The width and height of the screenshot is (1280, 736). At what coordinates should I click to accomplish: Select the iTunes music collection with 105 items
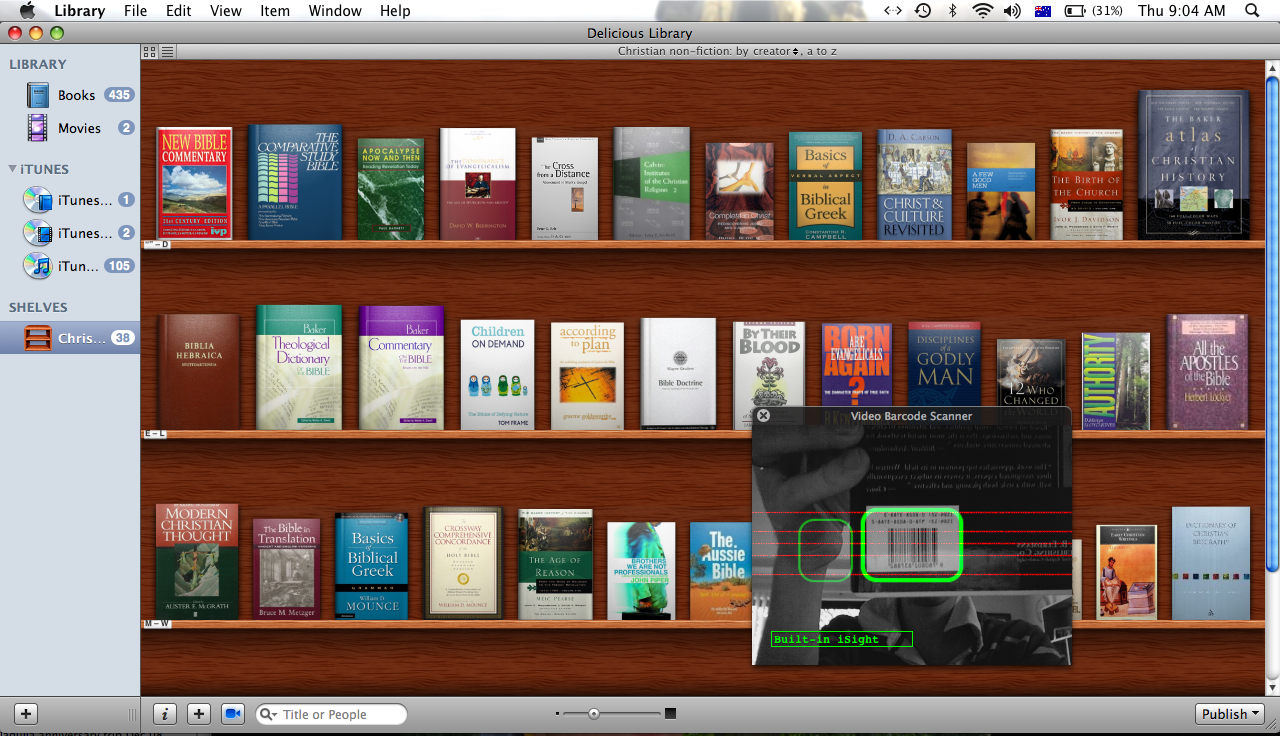pos(78,266)
